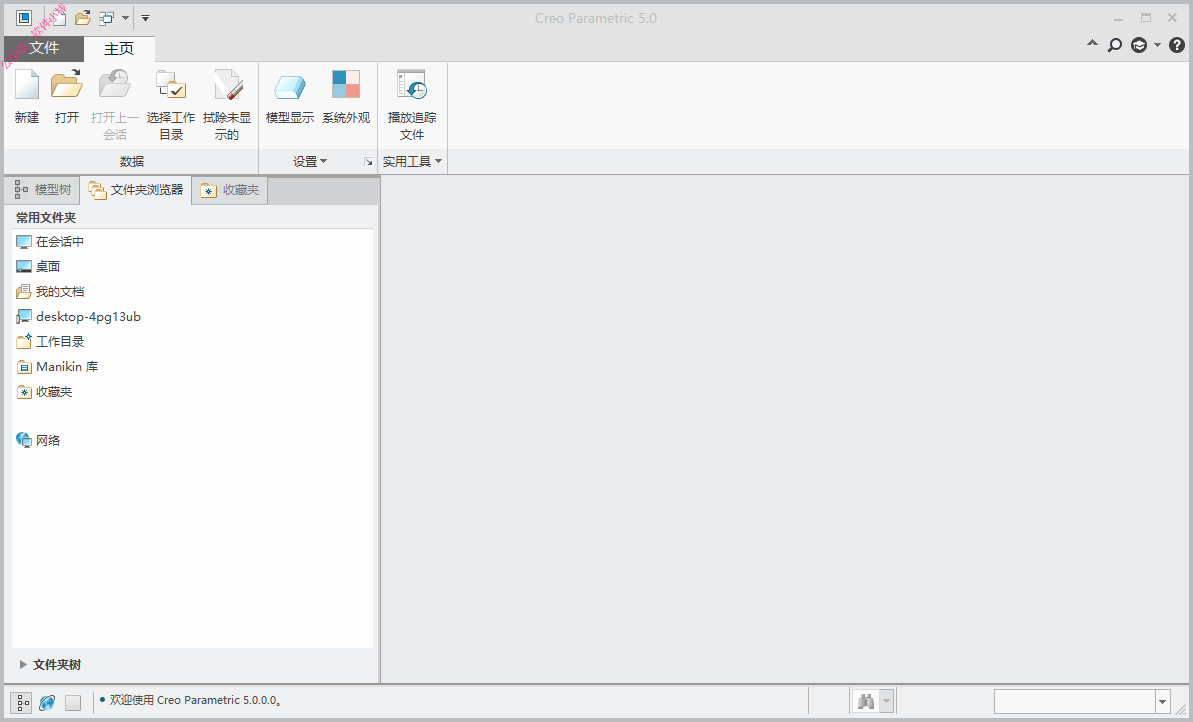Click the New file icon in the quick access toolbar
1193x722 pixels.
click(x=59, y=17)
